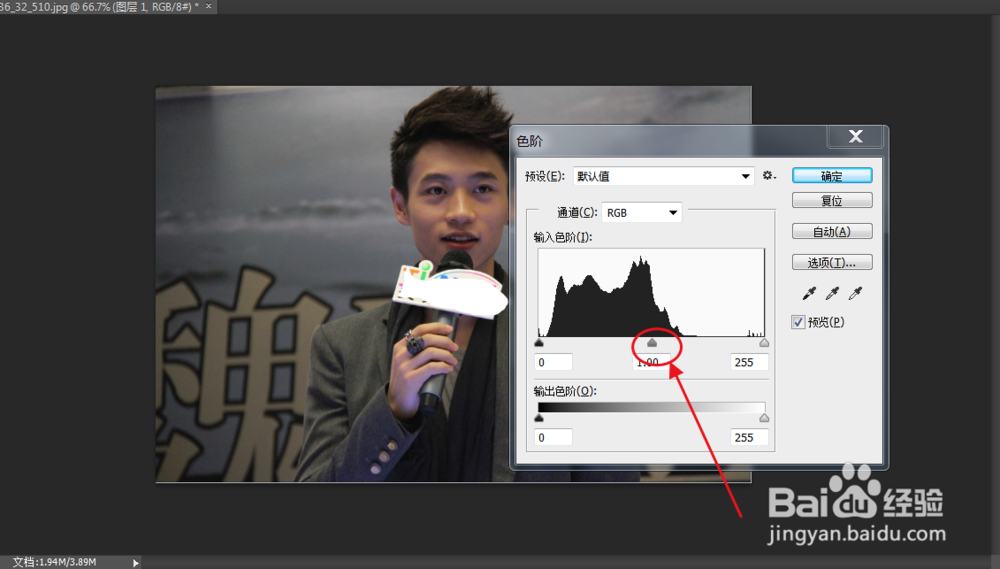Image resolution: width=1000 pixels, height=569 pixels.
Task: Click the output black level slider
Action: click(x=539, y=418)
